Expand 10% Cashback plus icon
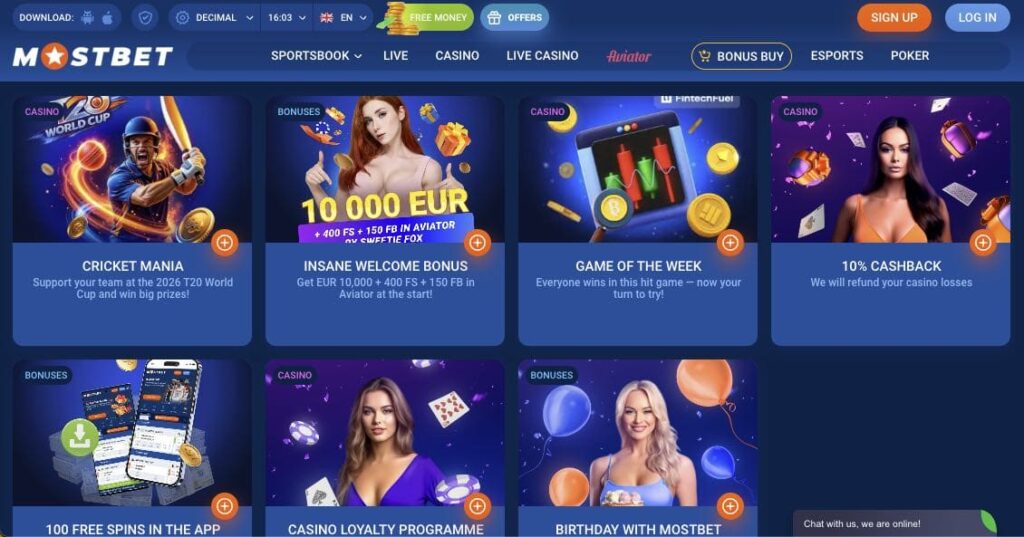 click(983, 243)
